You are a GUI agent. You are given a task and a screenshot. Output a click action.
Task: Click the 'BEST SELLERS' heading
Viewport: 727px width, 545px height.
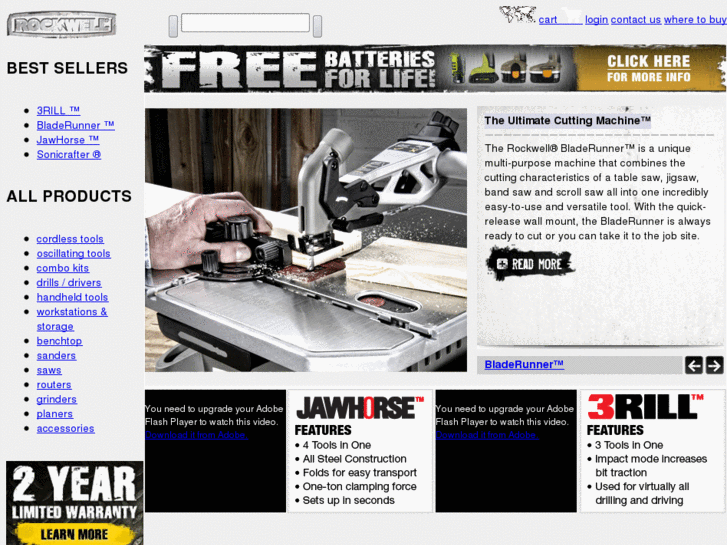click(67, 68)
